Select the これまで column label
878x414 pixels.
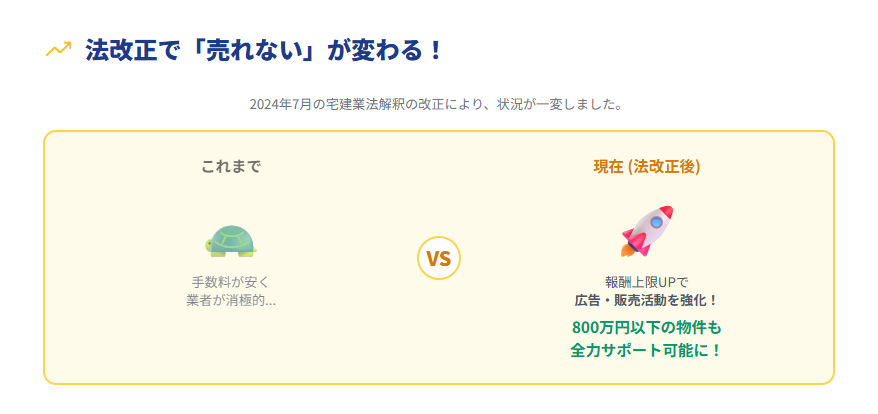pos(231,166)
